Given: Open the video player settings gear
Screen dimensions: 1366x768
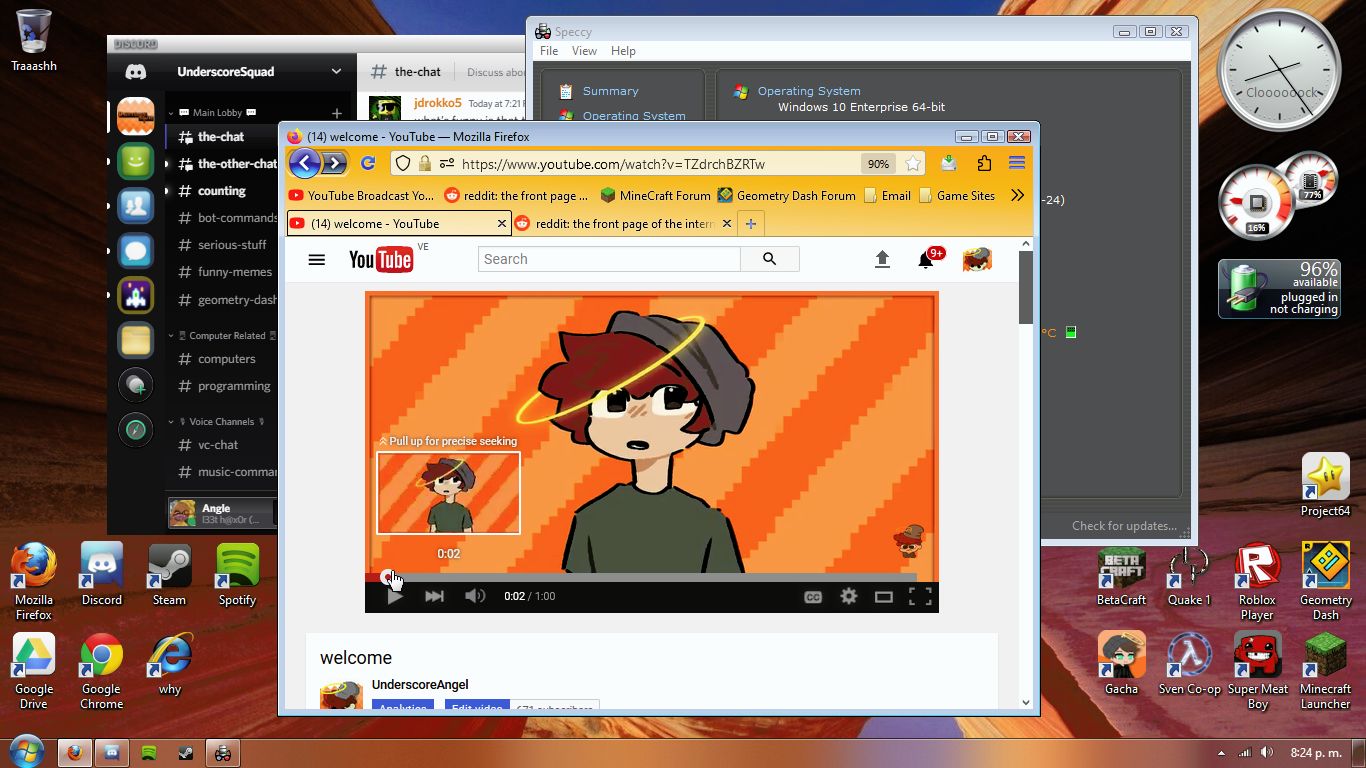Looking at the screenshot, I should click(x=848, y=595).
